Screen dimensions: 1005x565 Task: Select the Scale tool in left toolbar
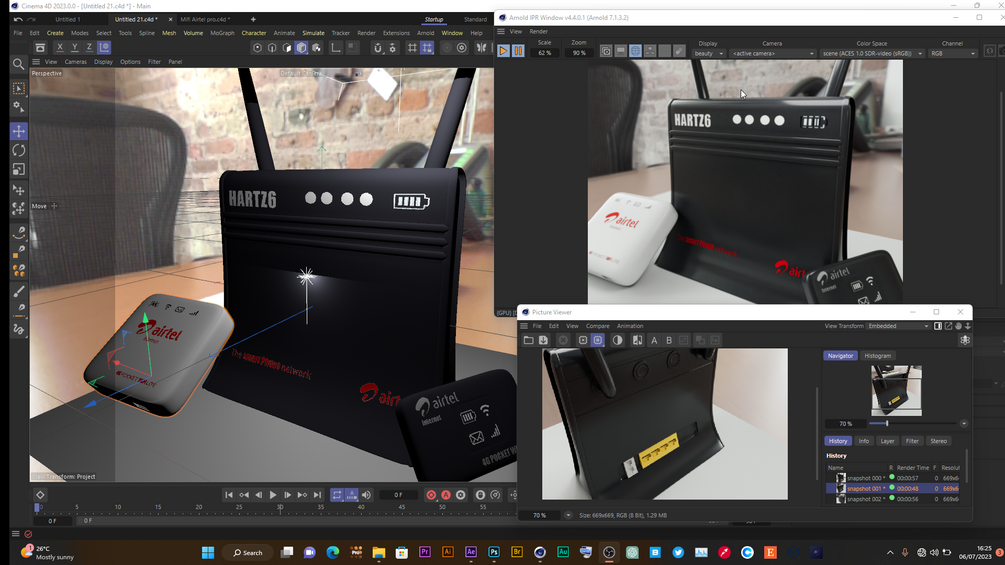pos(19,170)
